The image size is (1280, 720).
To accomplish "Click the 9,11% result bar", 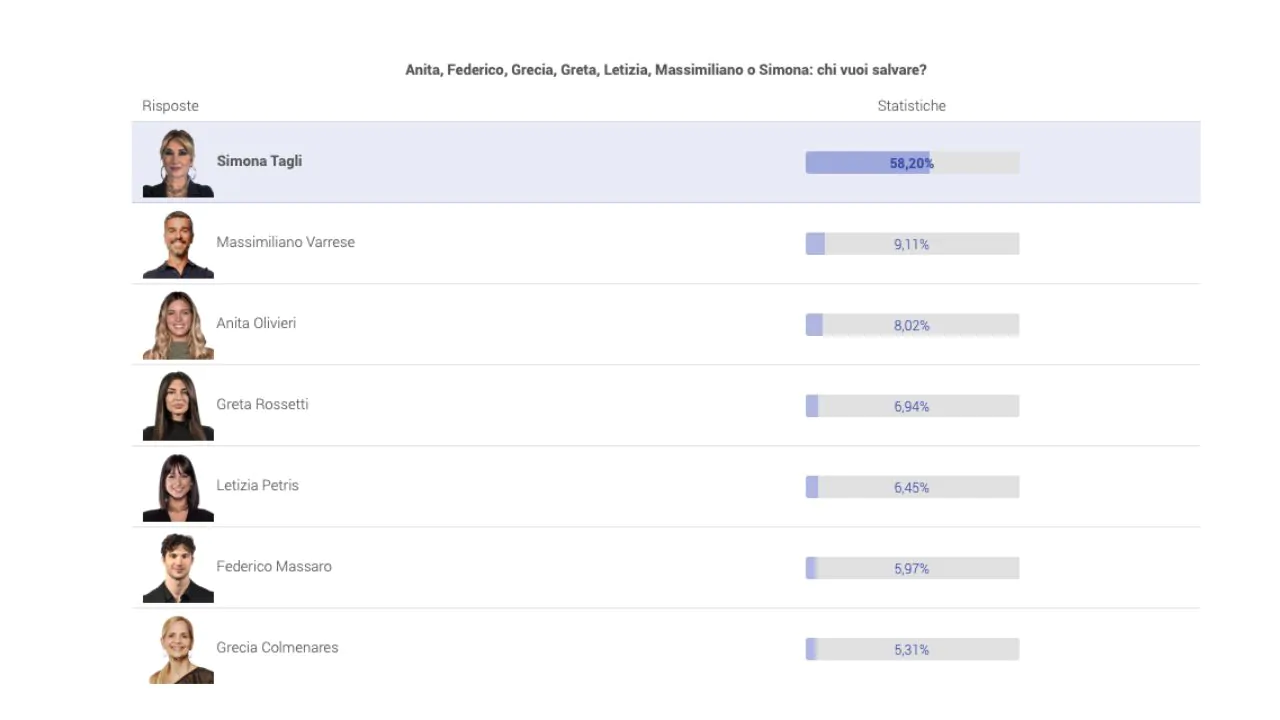I will [912, 244].
